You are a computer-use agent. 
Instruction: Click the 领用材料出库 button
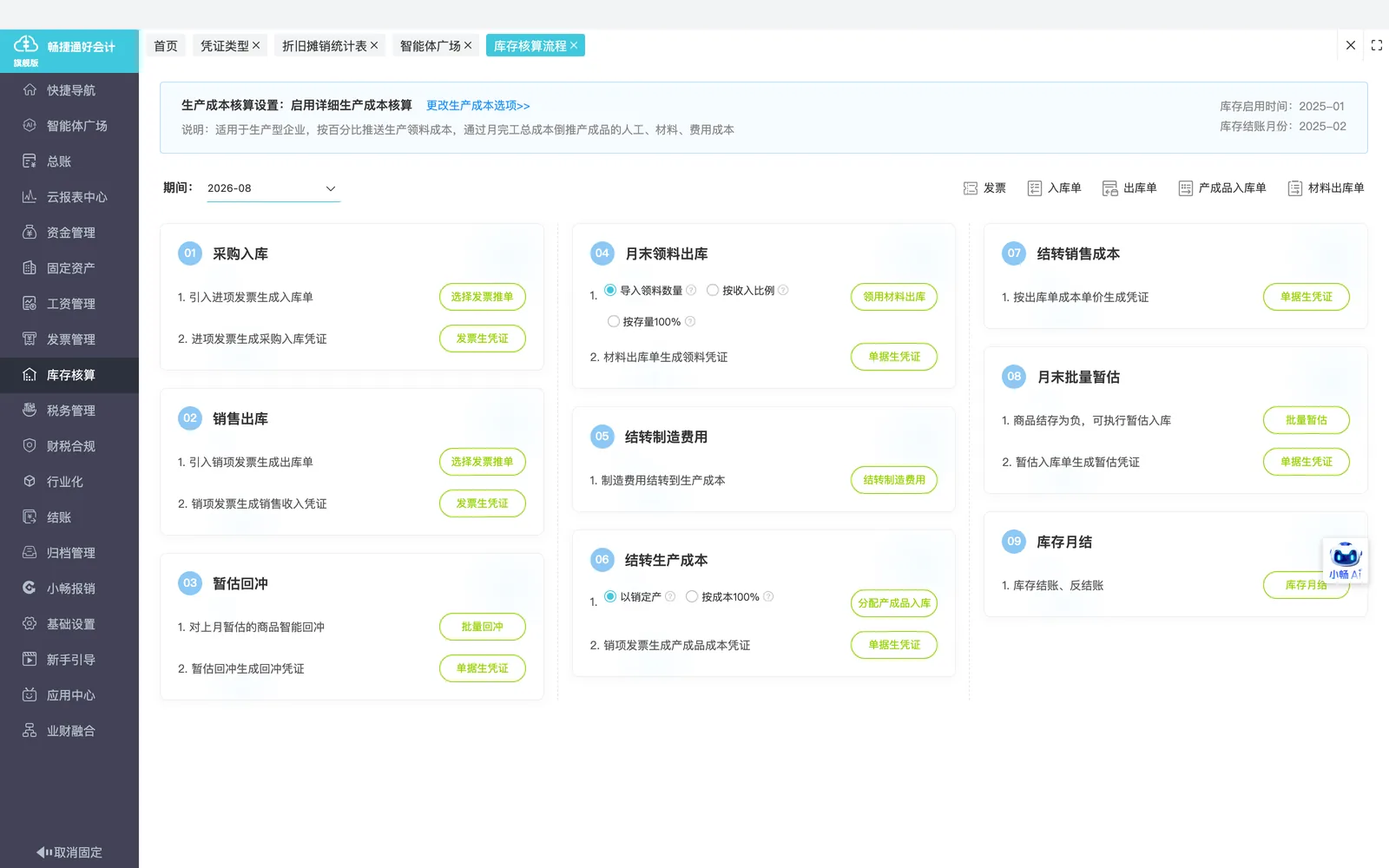894,297
